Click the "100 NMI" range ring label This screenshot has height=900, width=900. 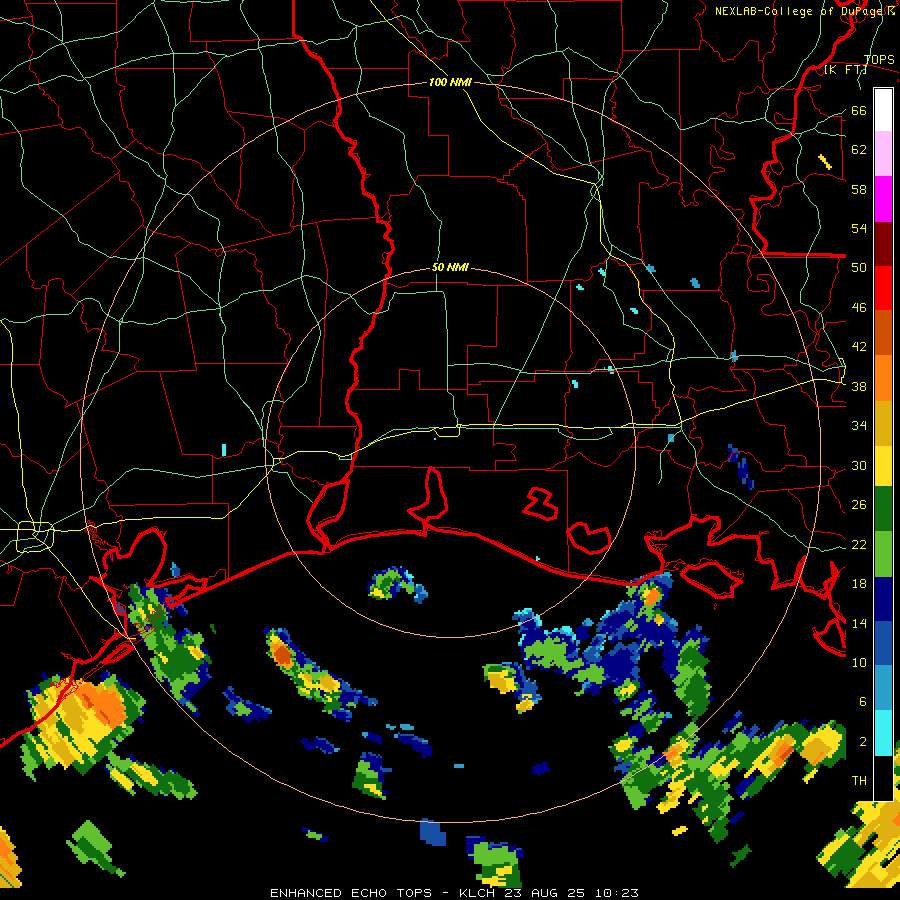point(450,83)
